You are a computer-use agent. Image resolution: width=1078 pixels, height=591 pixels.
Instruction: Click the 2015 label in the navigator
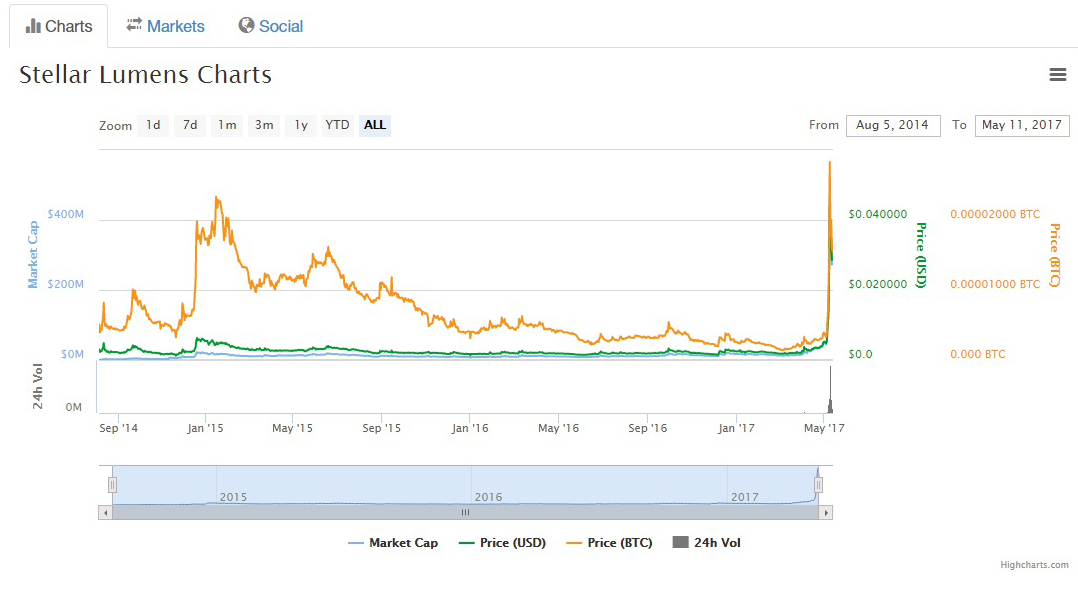[233, 497]
